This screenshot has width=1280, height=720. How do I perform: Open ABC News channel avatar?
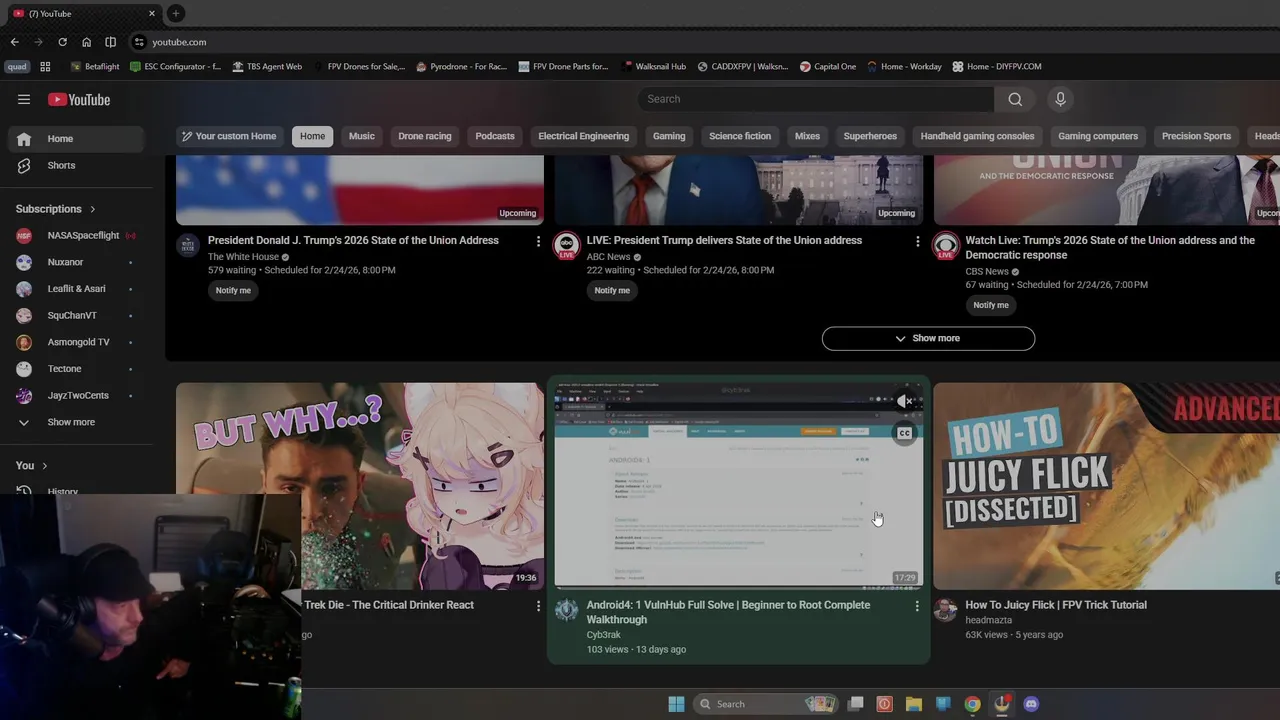pyautogui.click(x=566, y=245)
